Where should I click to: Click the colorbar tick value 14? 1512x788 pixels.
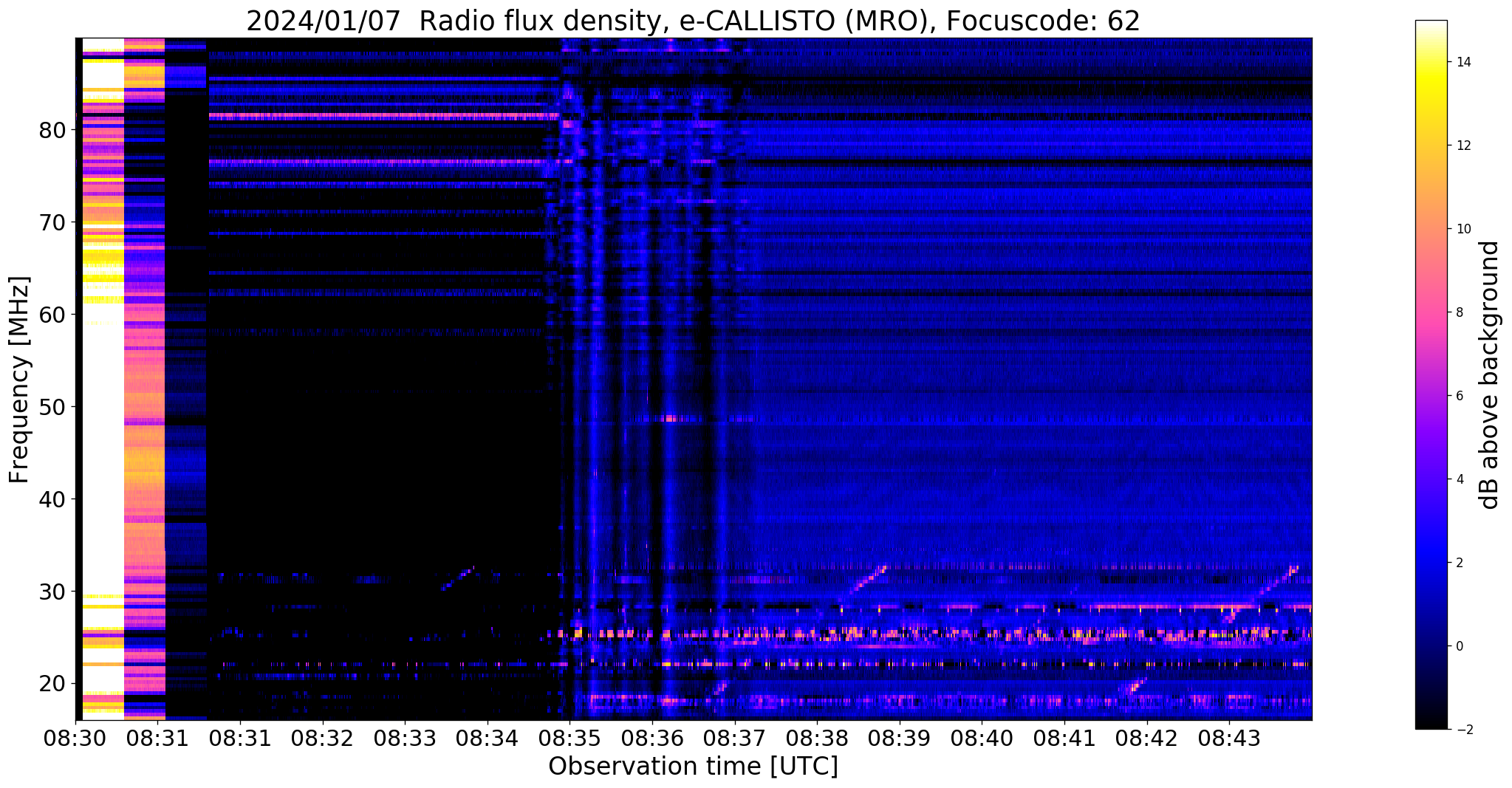(1463, 62)
